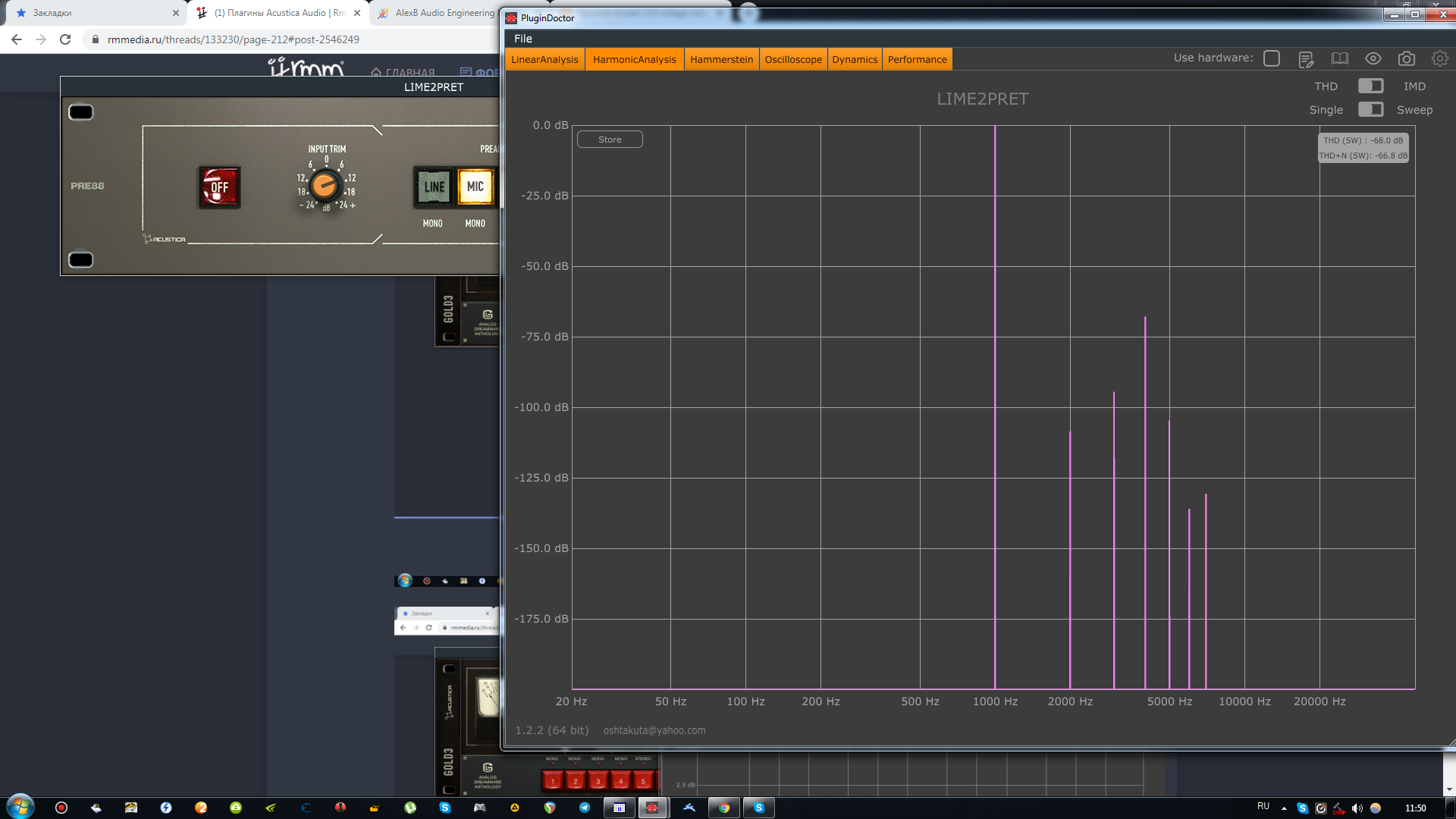The image size is (1456, 819).
Task: Open PluginDoctor settings gear
Action: click(1440, 58)
